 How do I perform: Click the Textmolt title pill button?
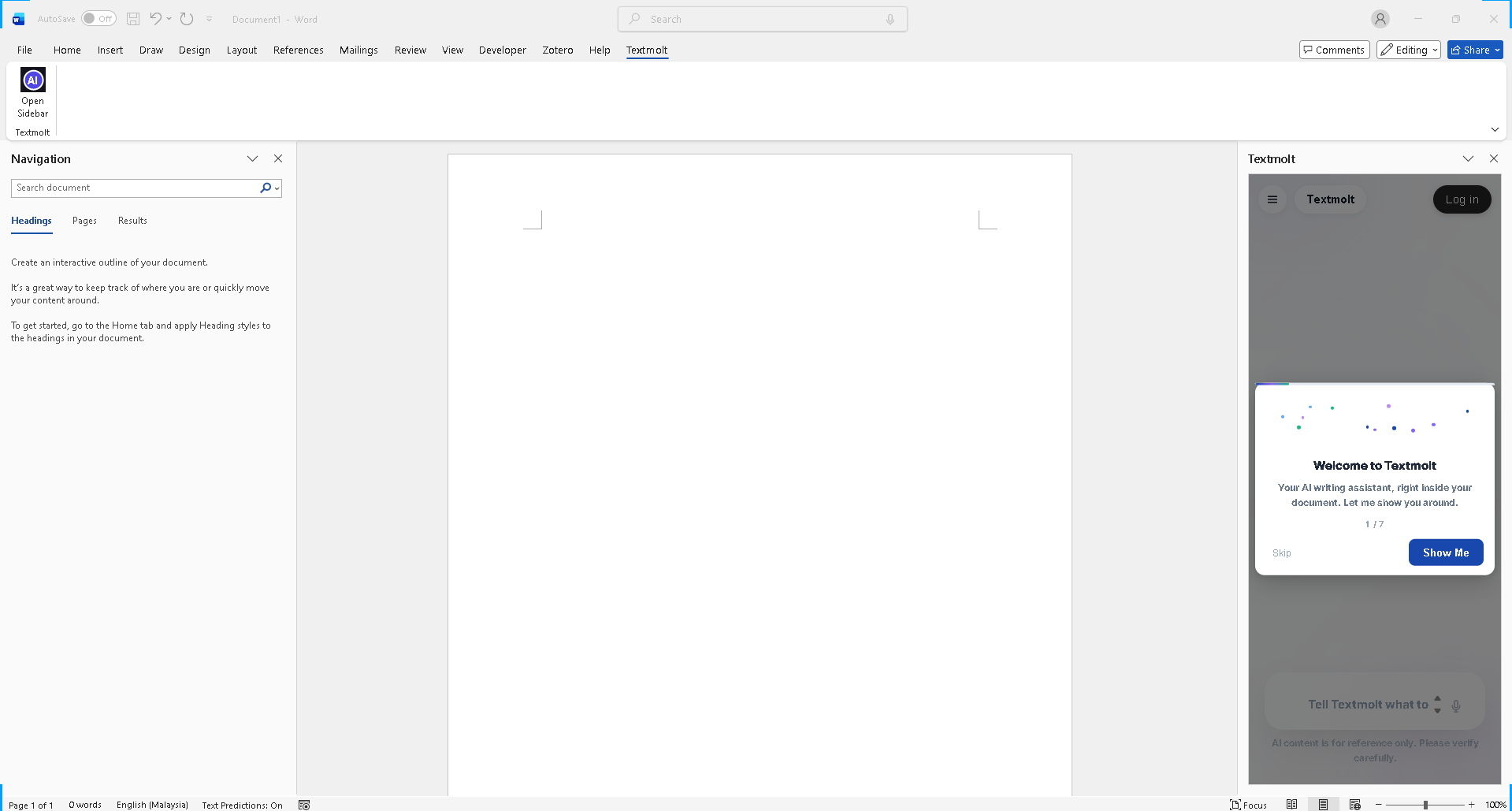(x=1330, y=199)
